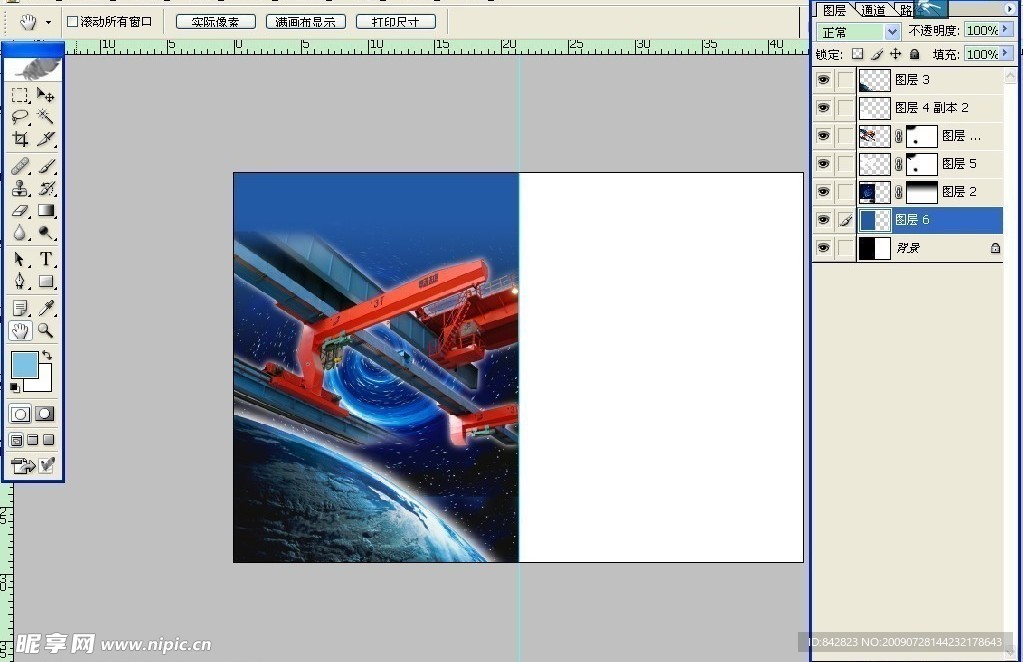Click the 不透明度 100% value field
Screen dimensions: 1023x662
(x=982, y=30)
